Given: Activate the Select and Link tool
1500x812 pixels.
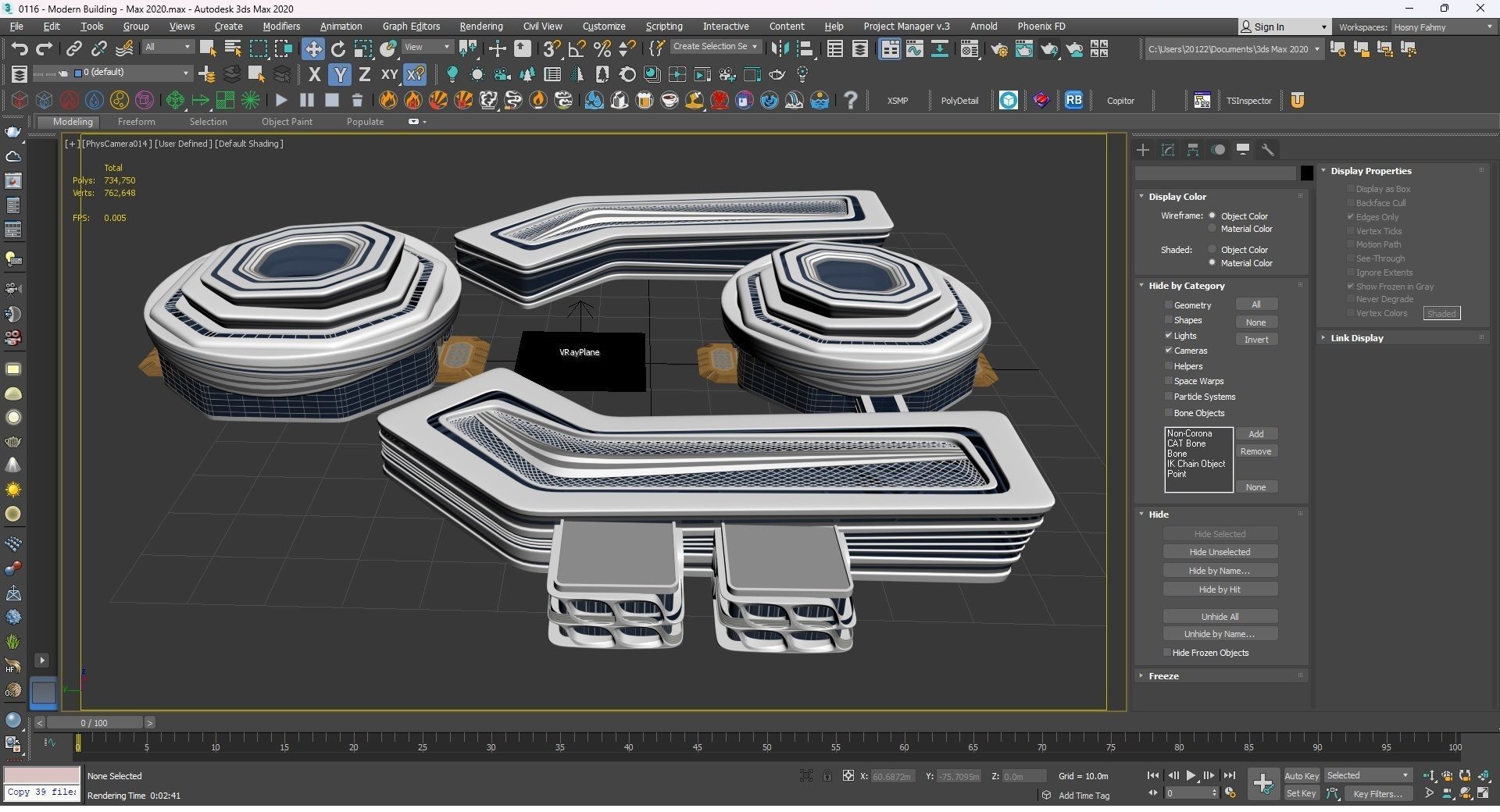Looking at the screenshot, I should (x=73, y=48).
